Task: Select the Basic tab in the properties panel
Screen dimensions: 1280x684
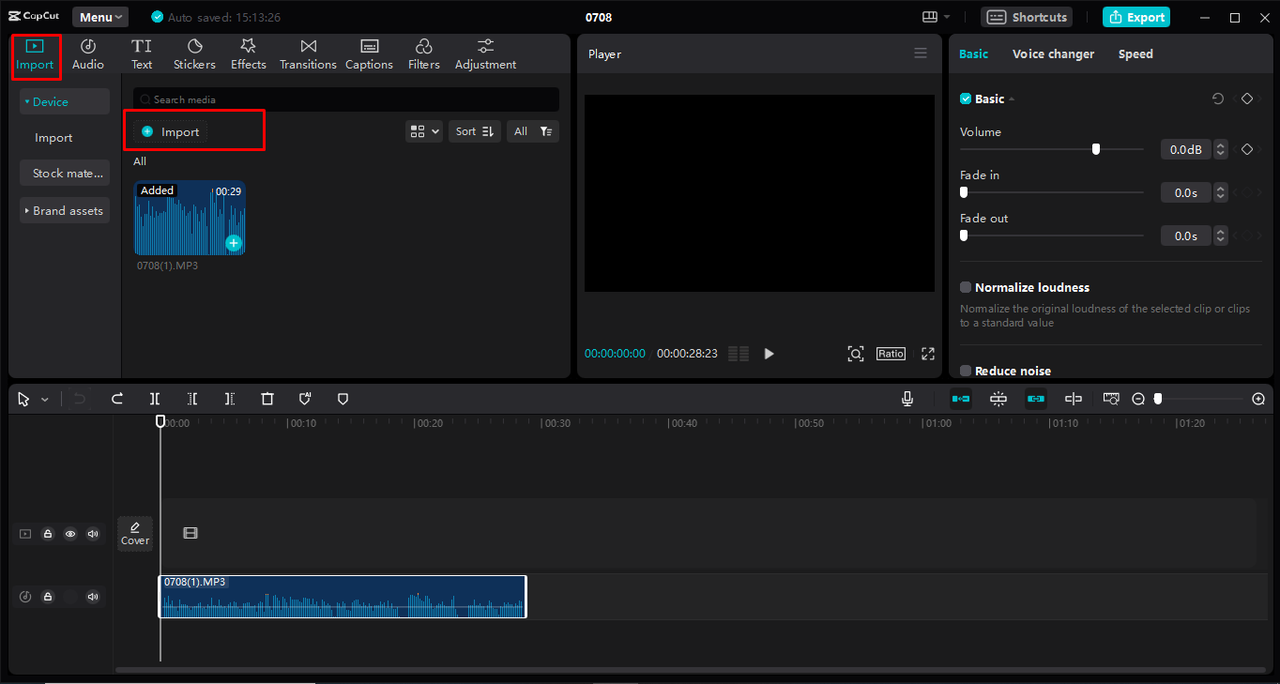Action: (974, 54)
